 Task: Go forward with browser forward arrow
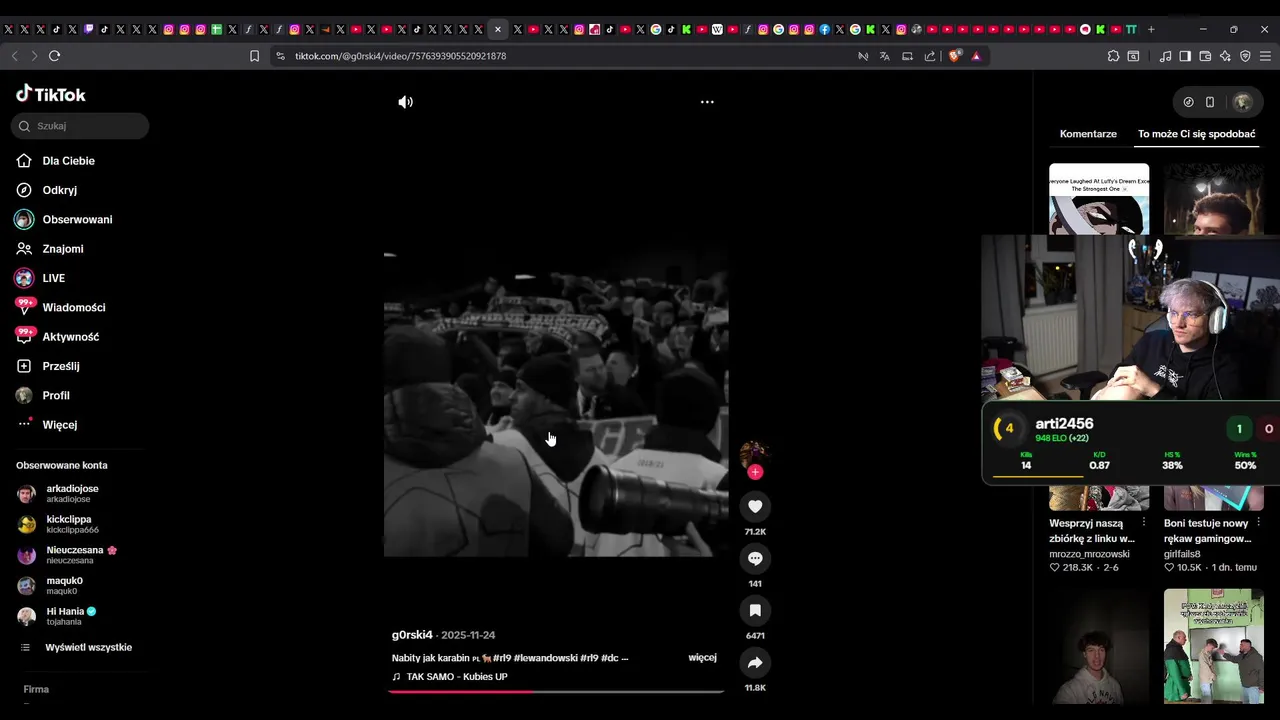[x=34, y=56]
